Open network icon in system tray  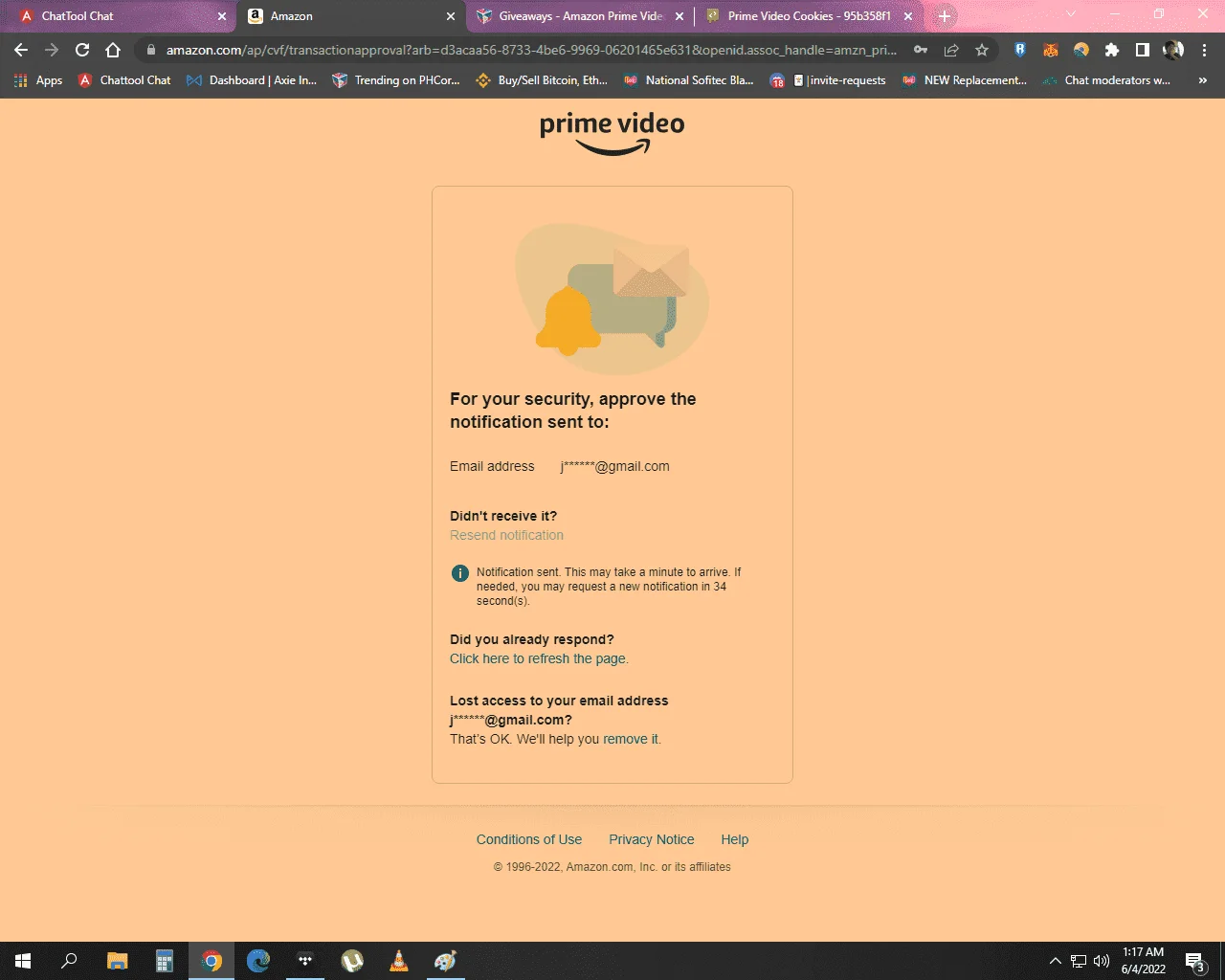point(1079,961)
